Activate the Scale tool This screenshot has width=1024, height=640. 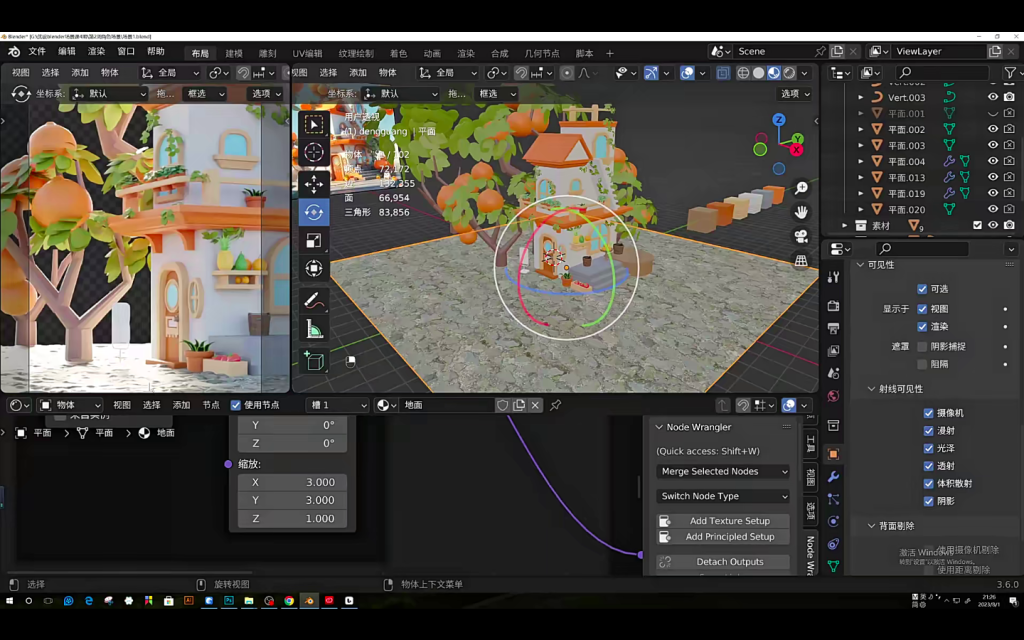point(314,240)
